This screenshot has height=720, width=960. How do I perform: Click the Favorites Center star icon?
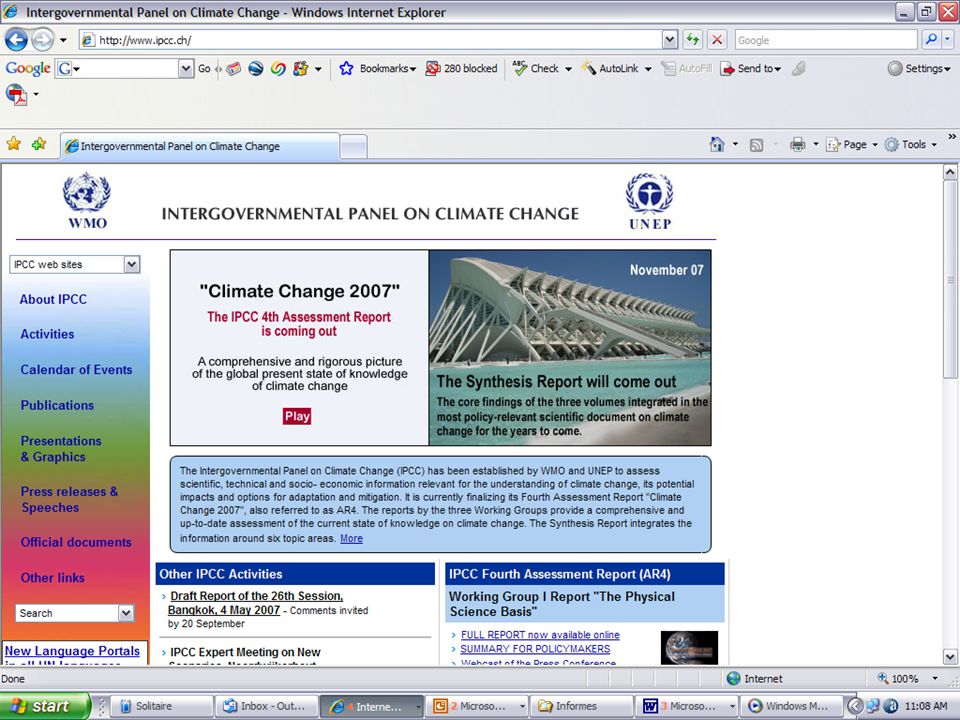click(13, 144)
